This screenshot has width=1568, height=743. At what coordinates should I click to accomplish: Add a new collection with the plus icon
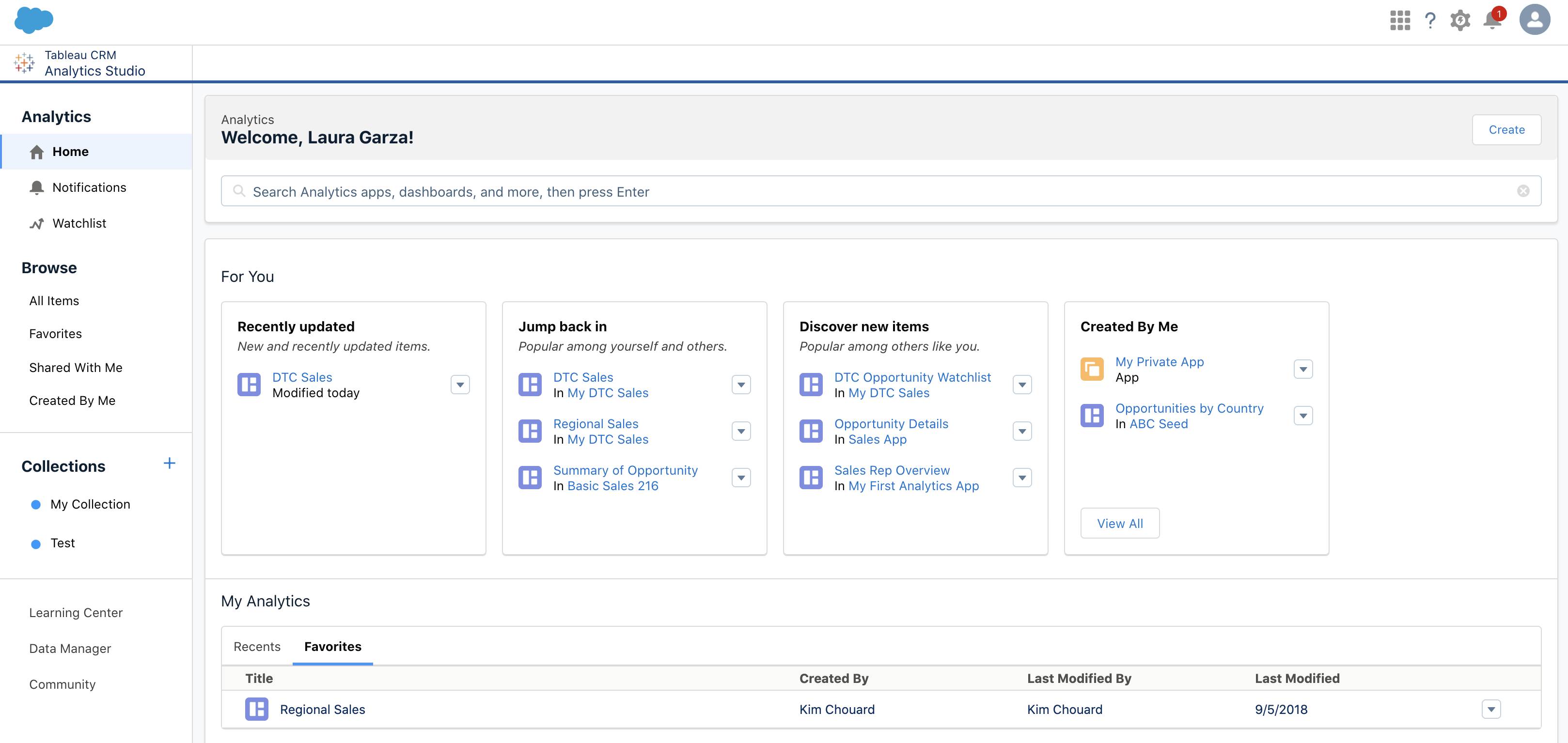coord(169,464)
